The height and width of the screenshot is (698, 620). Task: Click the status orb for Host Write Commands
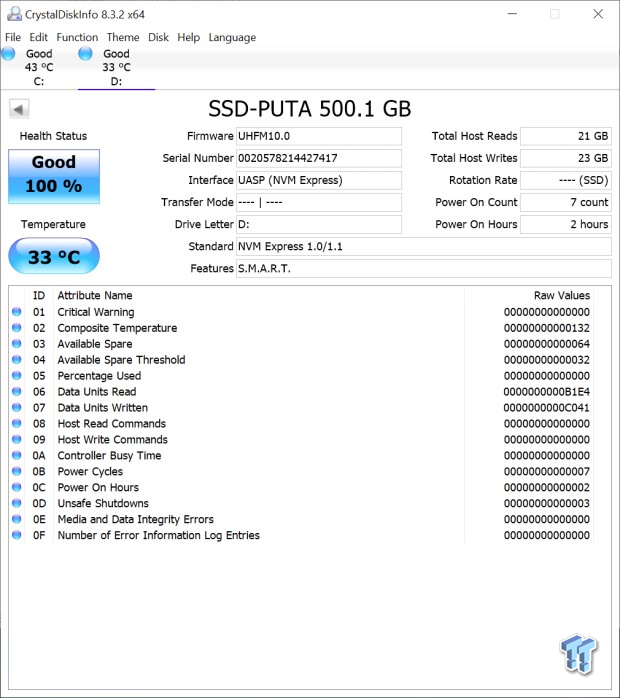click(17, 440)
